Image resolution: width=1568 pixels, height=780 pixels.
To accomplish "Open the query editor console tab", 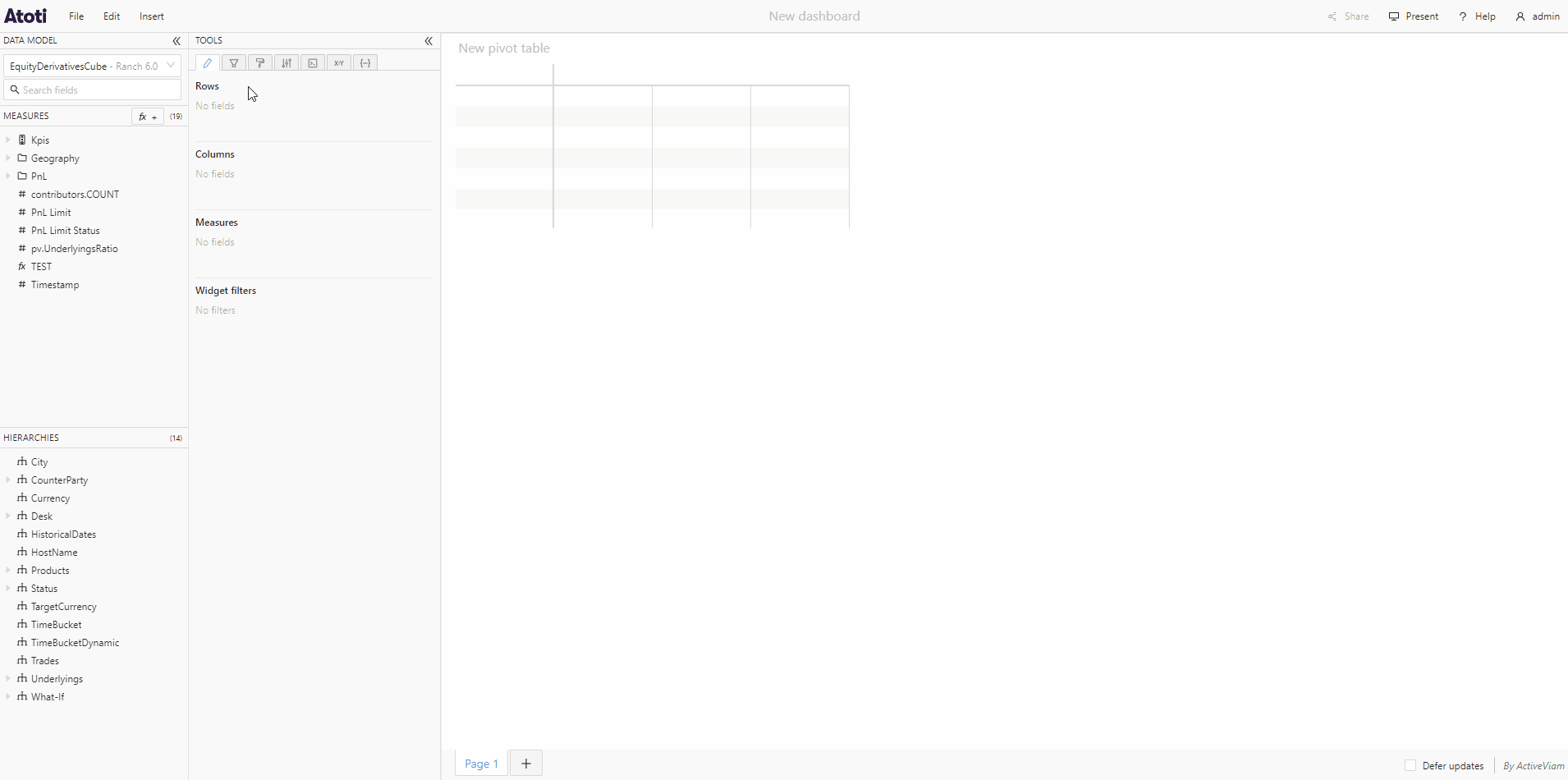I will click(313, 63).
